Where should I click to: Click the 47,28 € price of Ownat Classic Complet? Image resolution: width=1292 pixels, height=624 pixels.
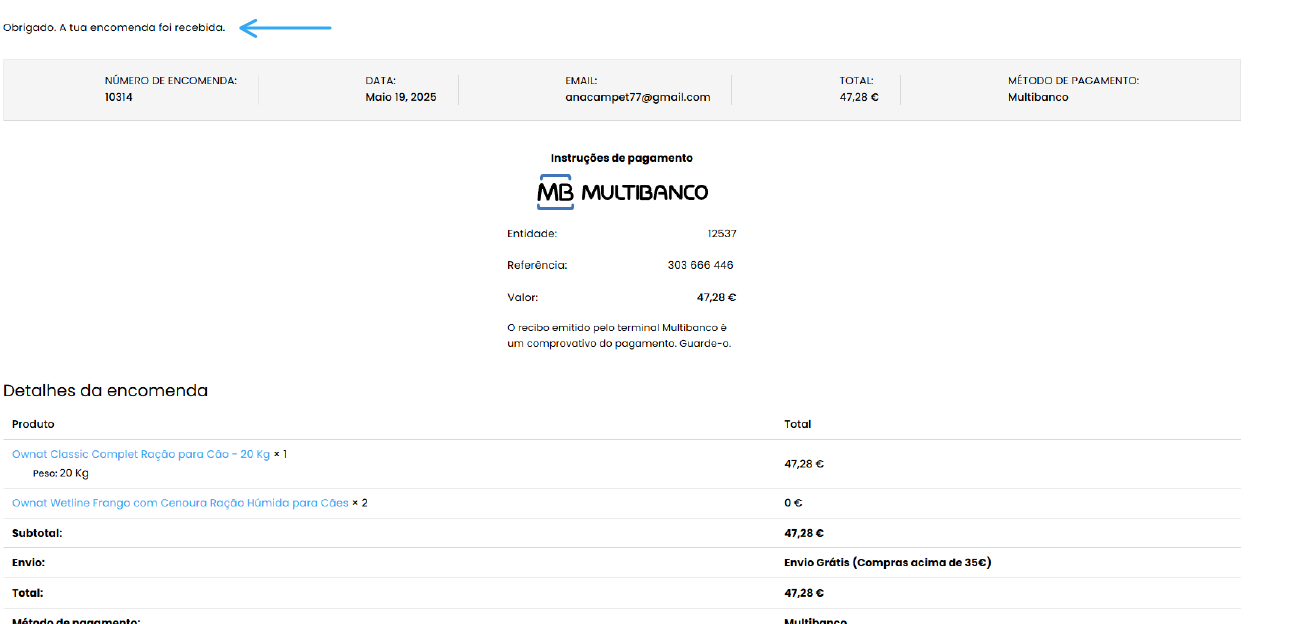(x=804, y=464)
